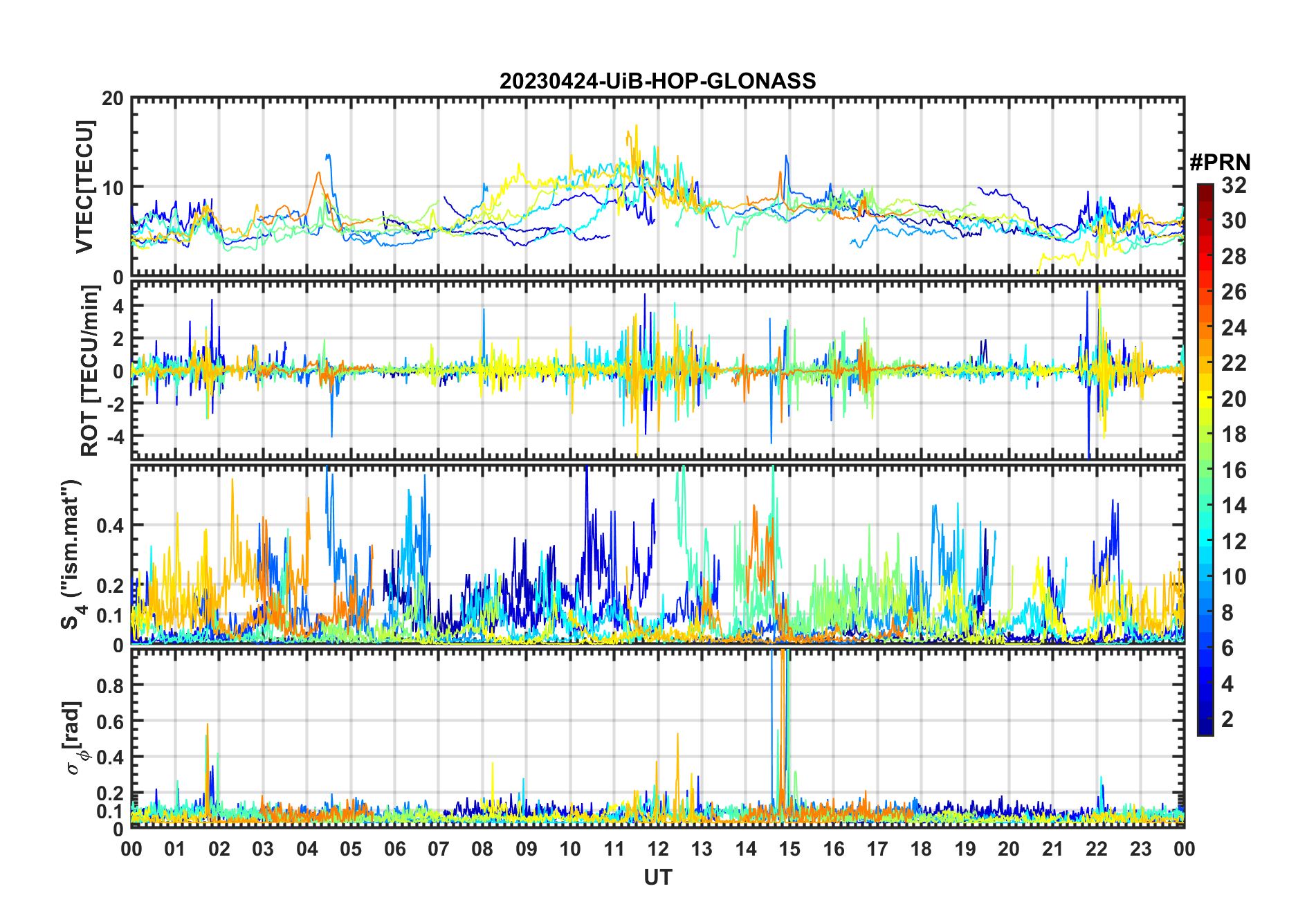Click the 03 hour tick on UT axis
The height and width of the screenshot is (920, 1316).
tap(263, 849)
